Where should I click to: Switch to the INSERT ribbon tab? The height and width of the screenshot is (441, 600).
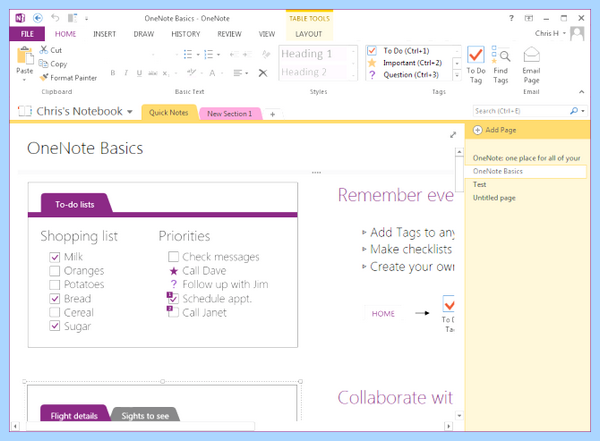tap(104, 34)
